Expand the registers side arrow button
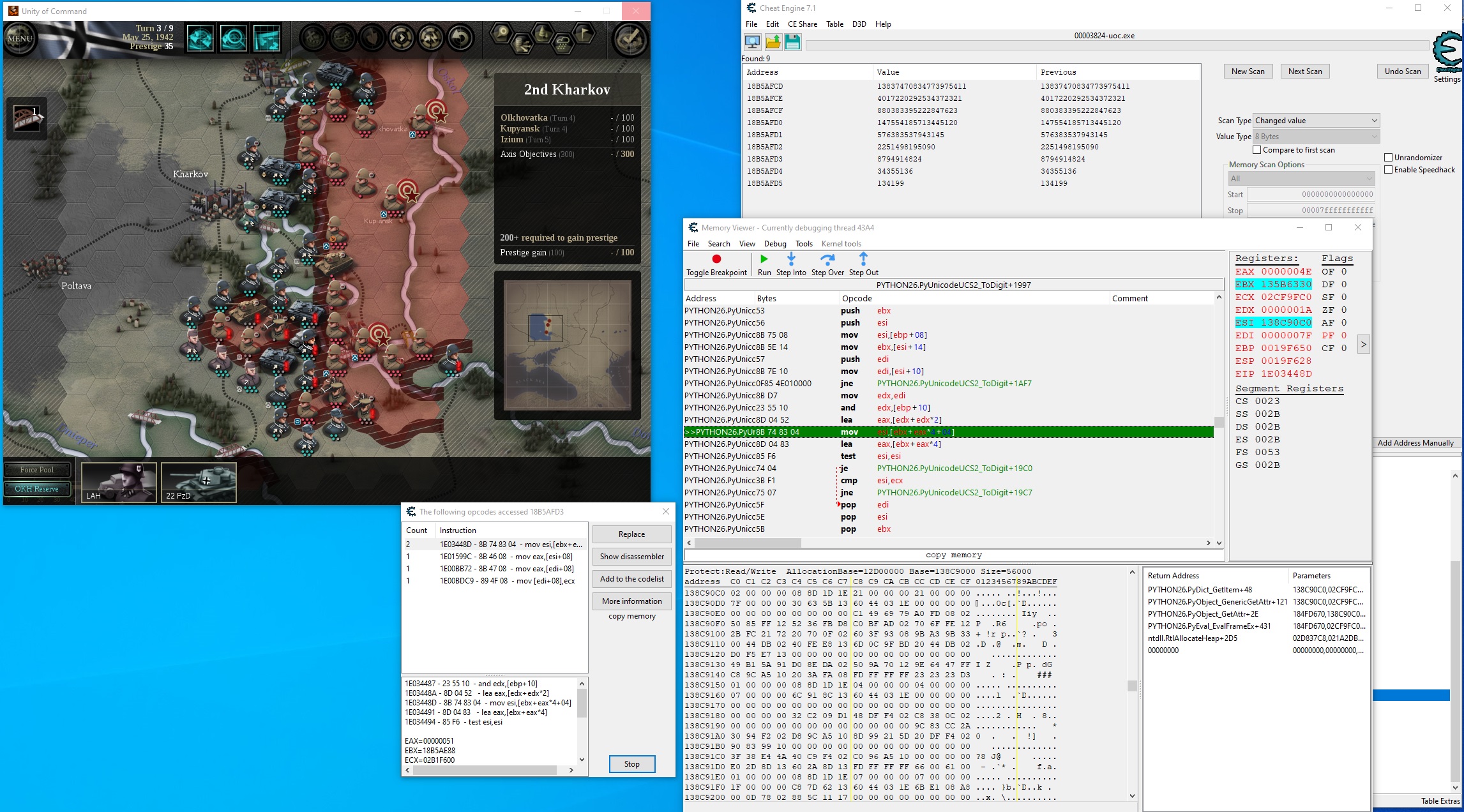Viewport: 1464px width, 812px height. click(1363, 345)
